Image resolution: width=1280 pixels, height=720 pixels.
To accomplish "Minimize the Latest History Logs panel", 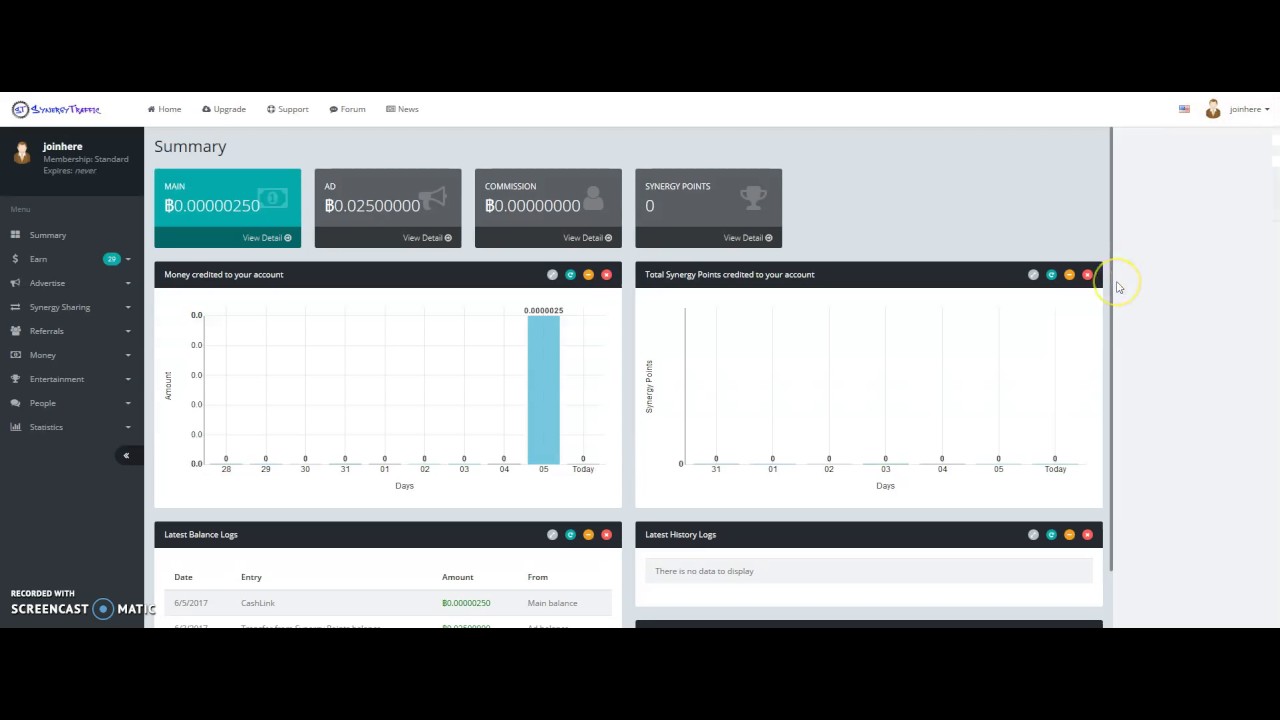I will coord(1069,535).
